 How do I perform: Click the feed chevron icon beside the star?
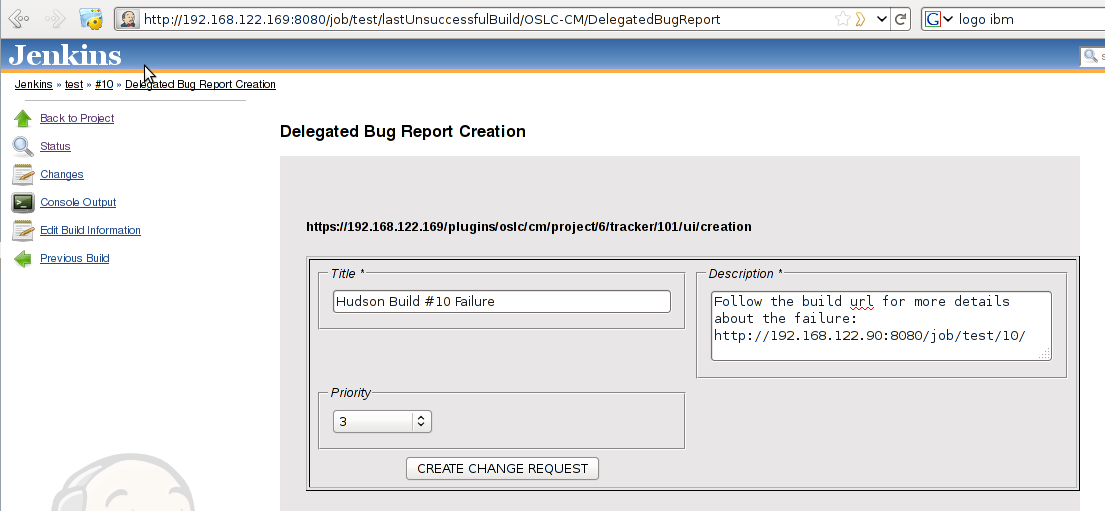point(860,19)
